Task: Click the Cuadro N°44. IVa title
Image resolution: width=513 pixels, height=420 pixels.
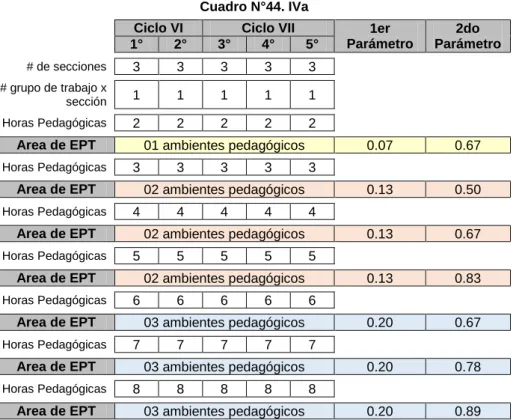Action: click(x=254, y=7)
